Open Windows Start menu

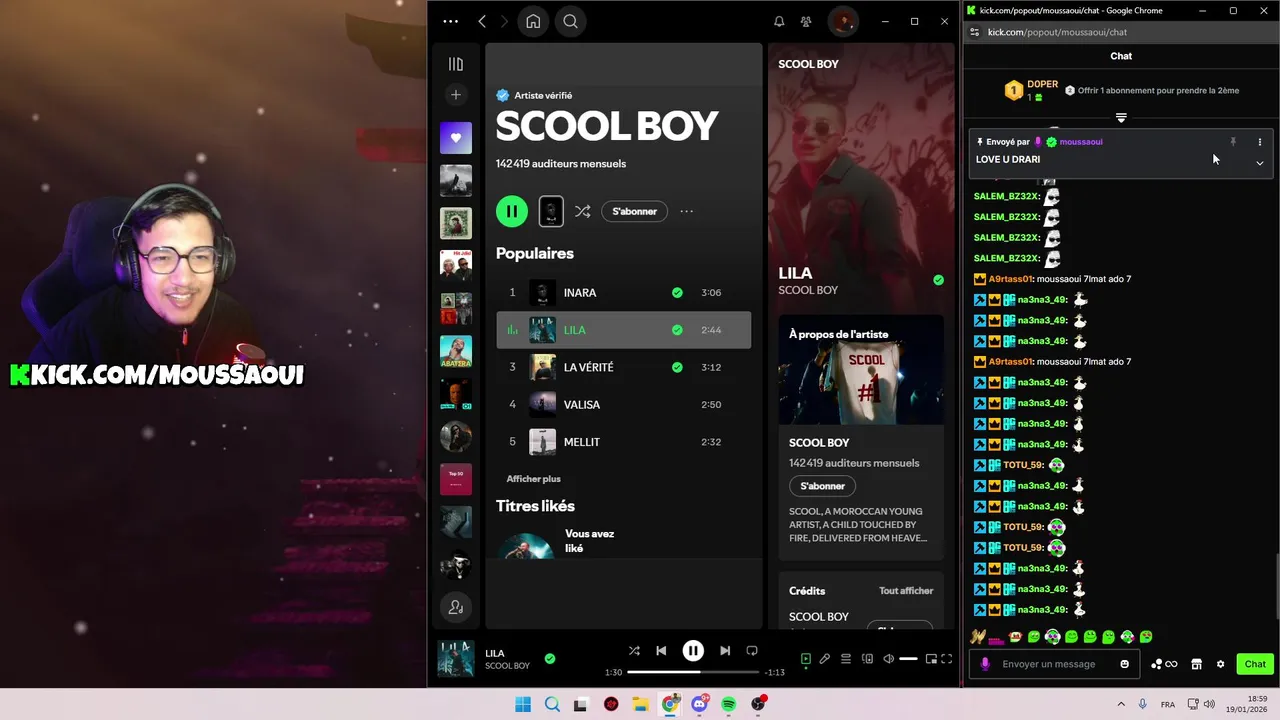point(523,704)
